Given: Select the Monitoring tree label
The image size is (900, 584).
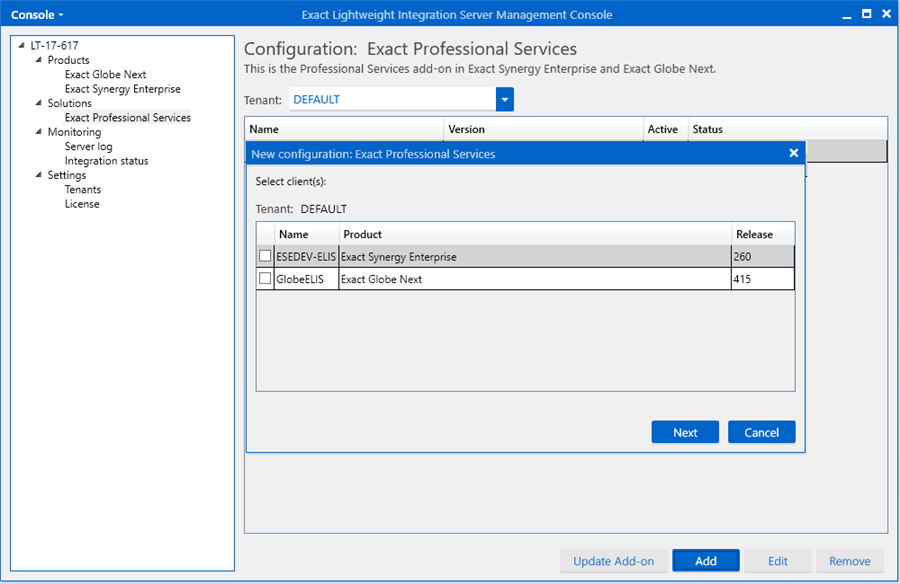Looking at the screenshot, I should [74, 132].
